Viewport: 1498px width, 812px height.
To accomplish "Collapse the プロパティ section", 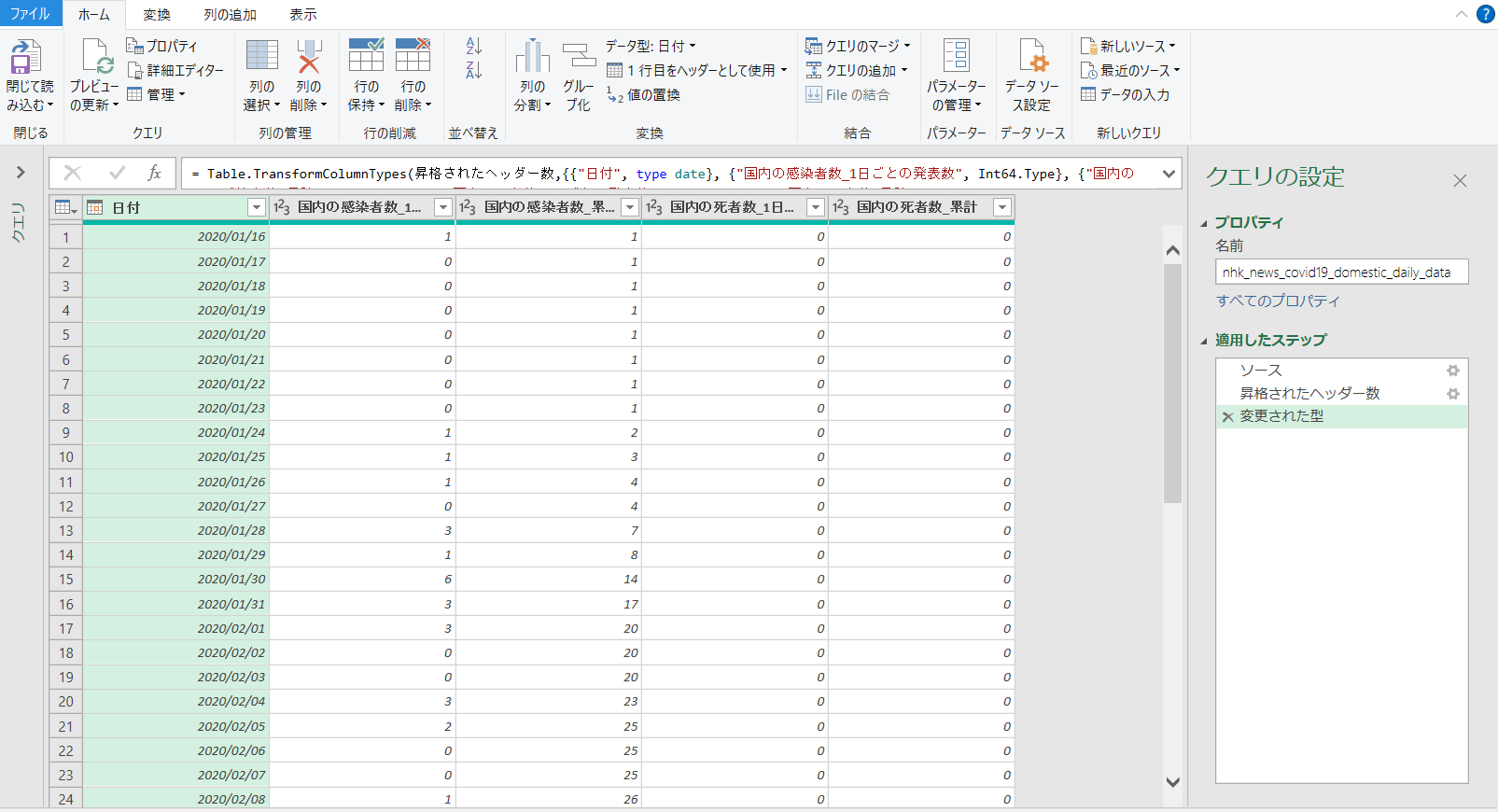I will click(1204, 223).
